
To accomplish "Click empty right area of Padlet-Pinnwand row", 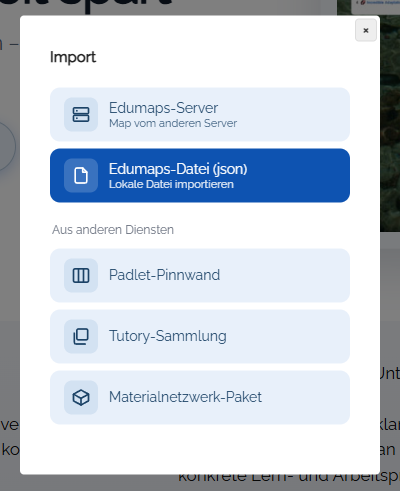I will 293,275.
